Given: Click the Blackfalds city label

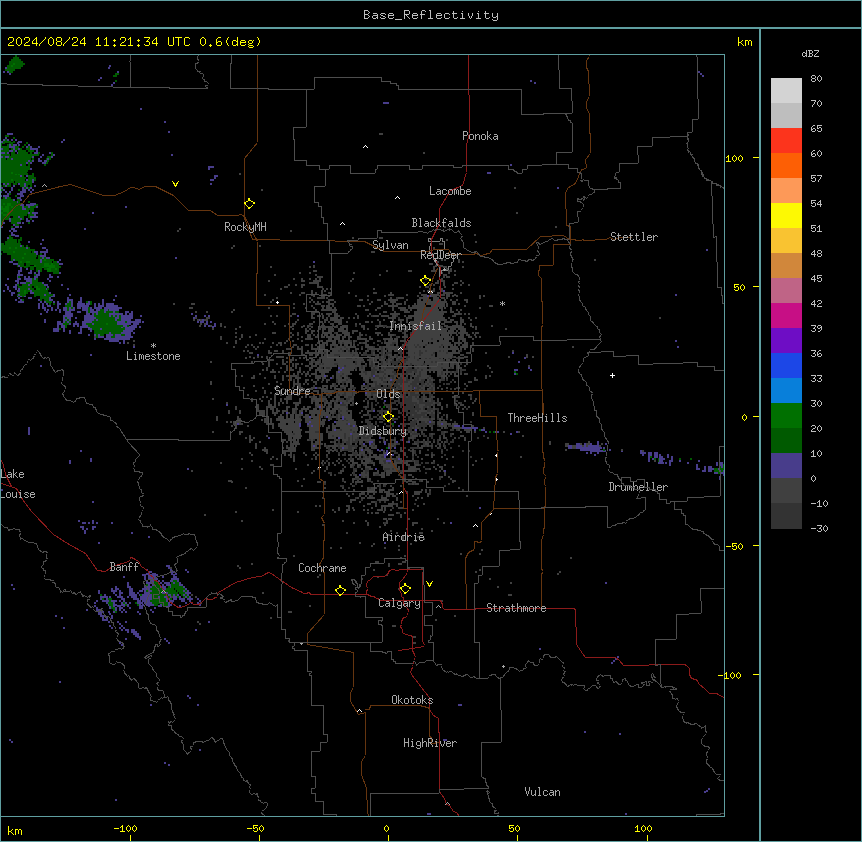Looking at the screenshot, I should [441, 223].
